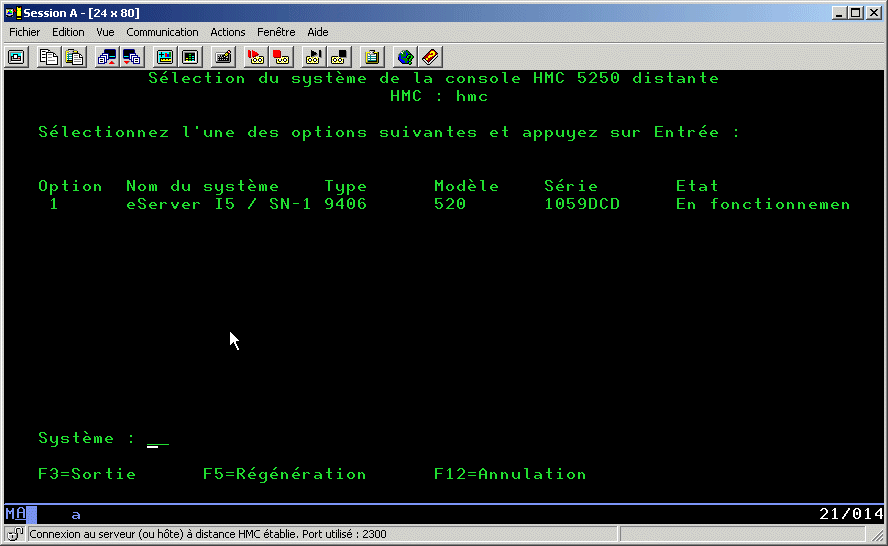Open the Aide menu
Viewport: 888px width, 546px height.
[x=318, y=32]
